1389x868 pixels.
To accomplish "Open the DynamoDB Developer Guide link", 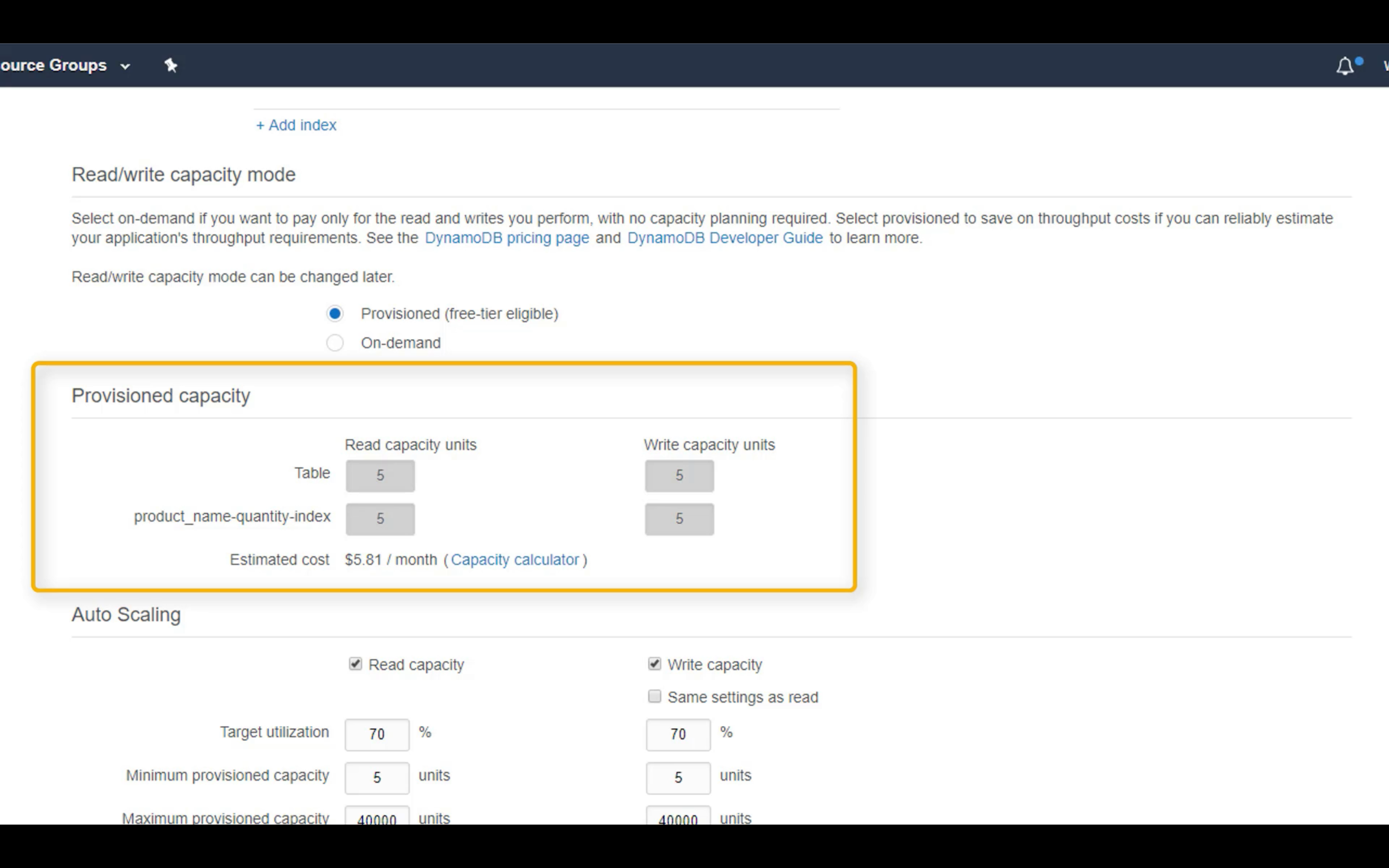I will [724, 238].
